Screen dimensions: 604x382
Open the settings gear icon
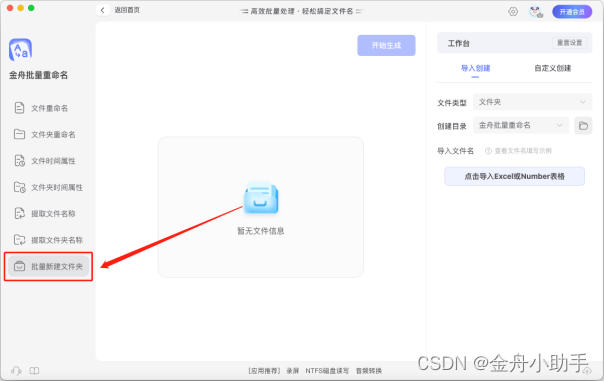tap(513, 12)
